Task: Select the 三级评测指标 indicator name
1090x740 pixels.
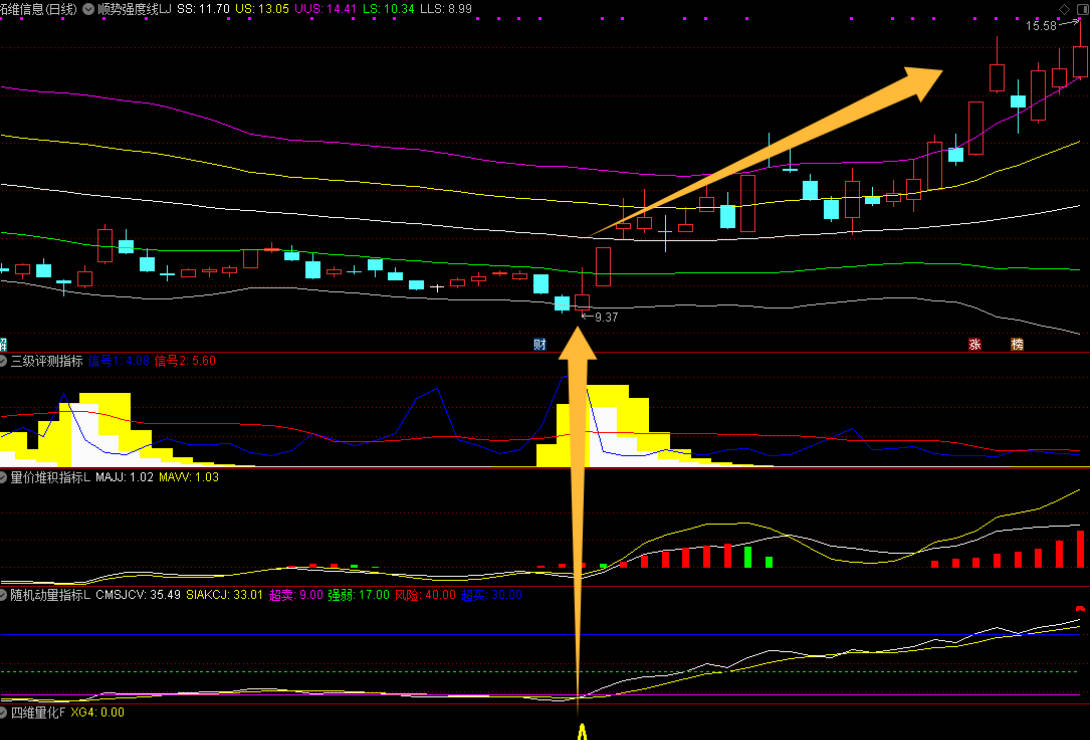Action: 47,361
